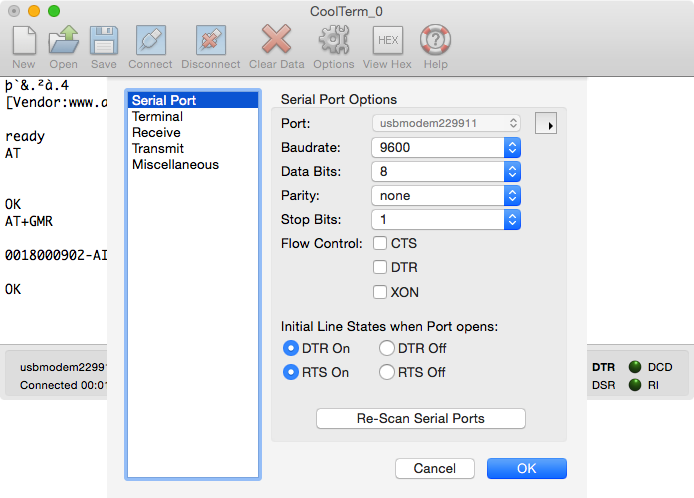The image size is (694, 498).
Task: Confirm settings with the OK button
Action: tap(527, 468)
